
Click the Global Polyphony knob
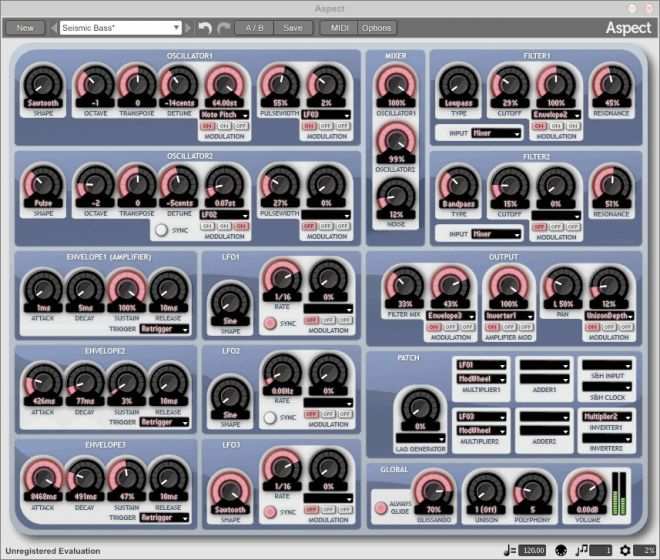[532, 490]
